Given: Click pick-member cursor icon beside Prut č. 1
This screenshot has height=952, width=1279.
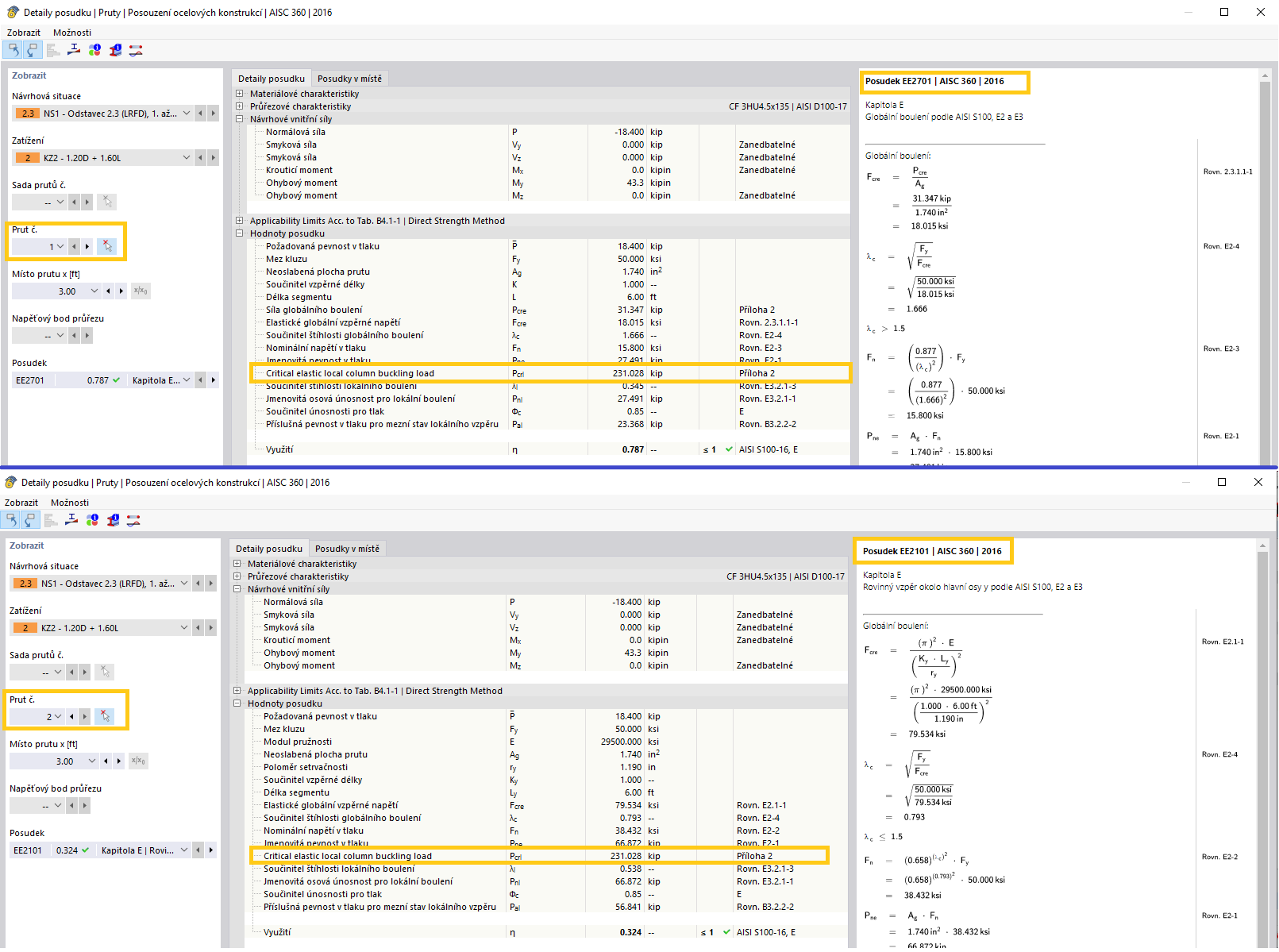Looking at the screenshot, I should click(x=107, y=247).
